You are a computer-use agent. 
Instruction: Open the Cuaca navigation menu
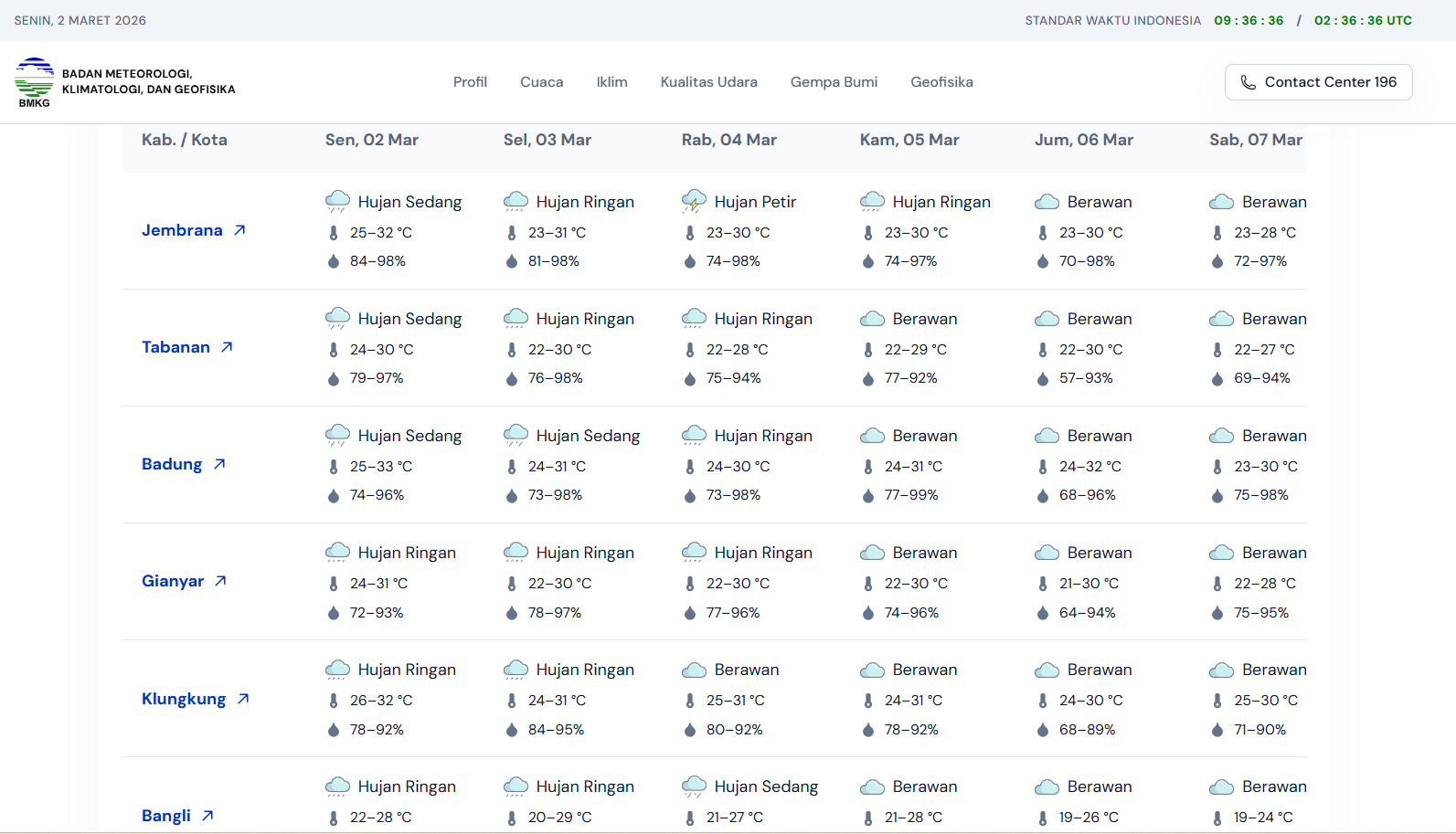[x=541, y=82]
